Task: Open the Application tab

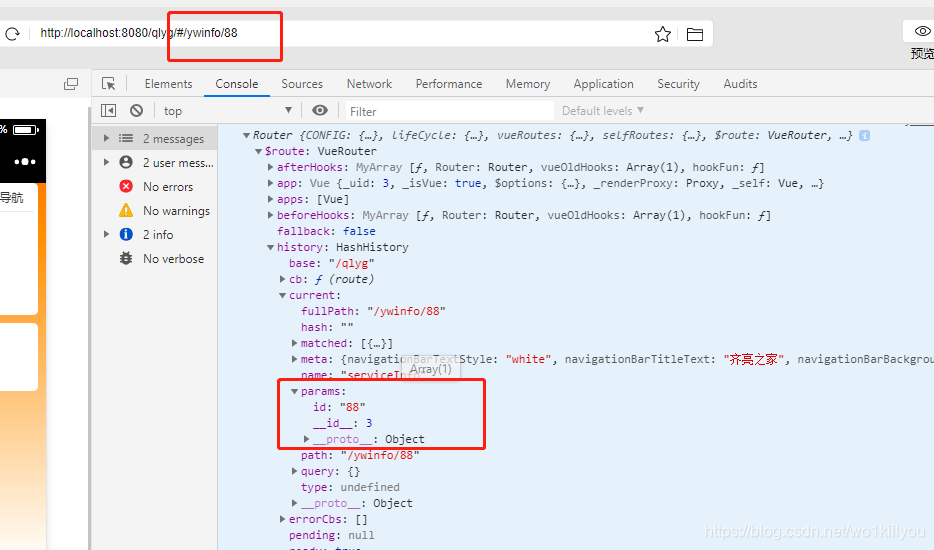Action: point(603,84)
